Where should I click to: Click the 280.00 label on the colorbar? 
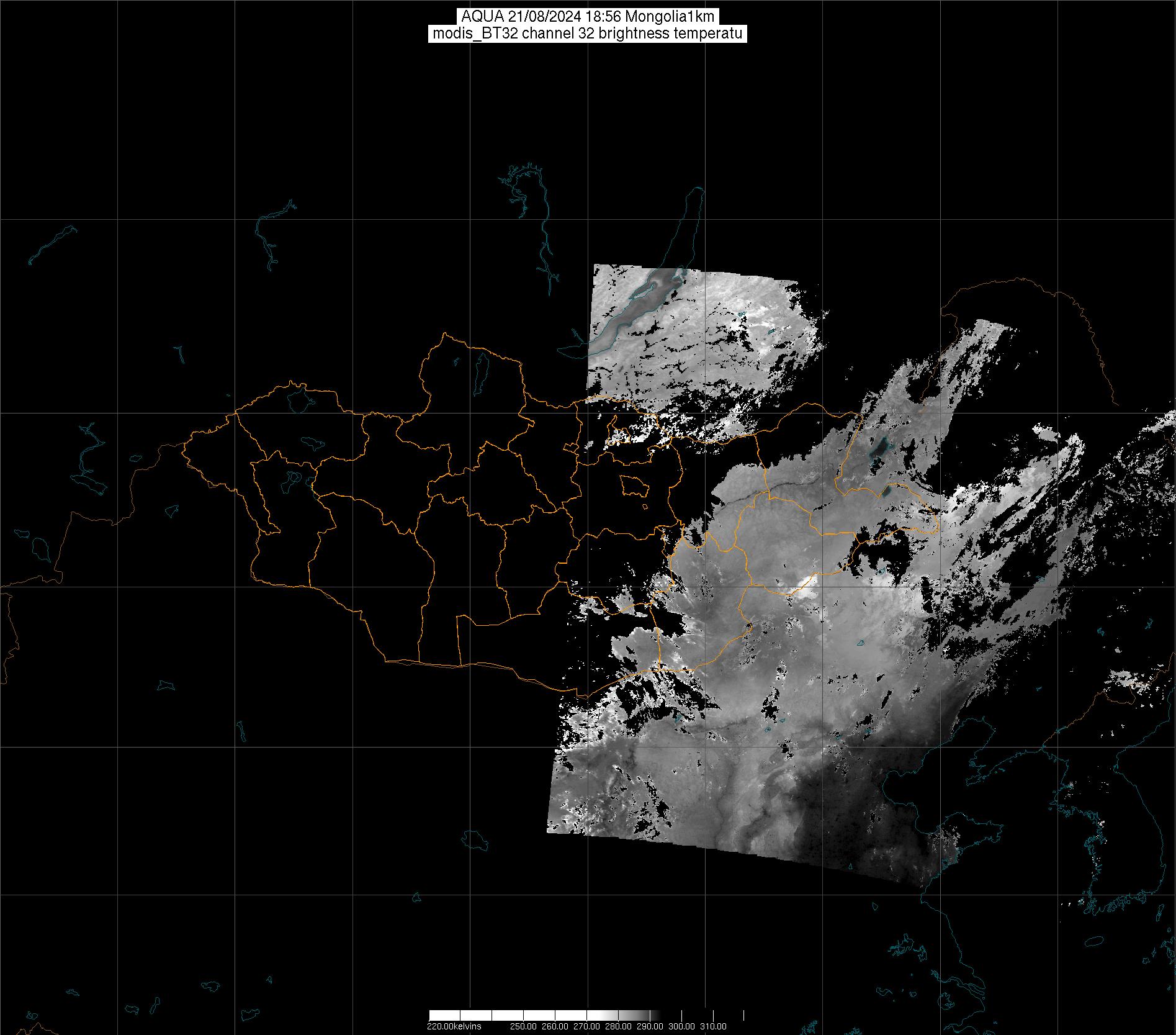(x=618, y=1026)
